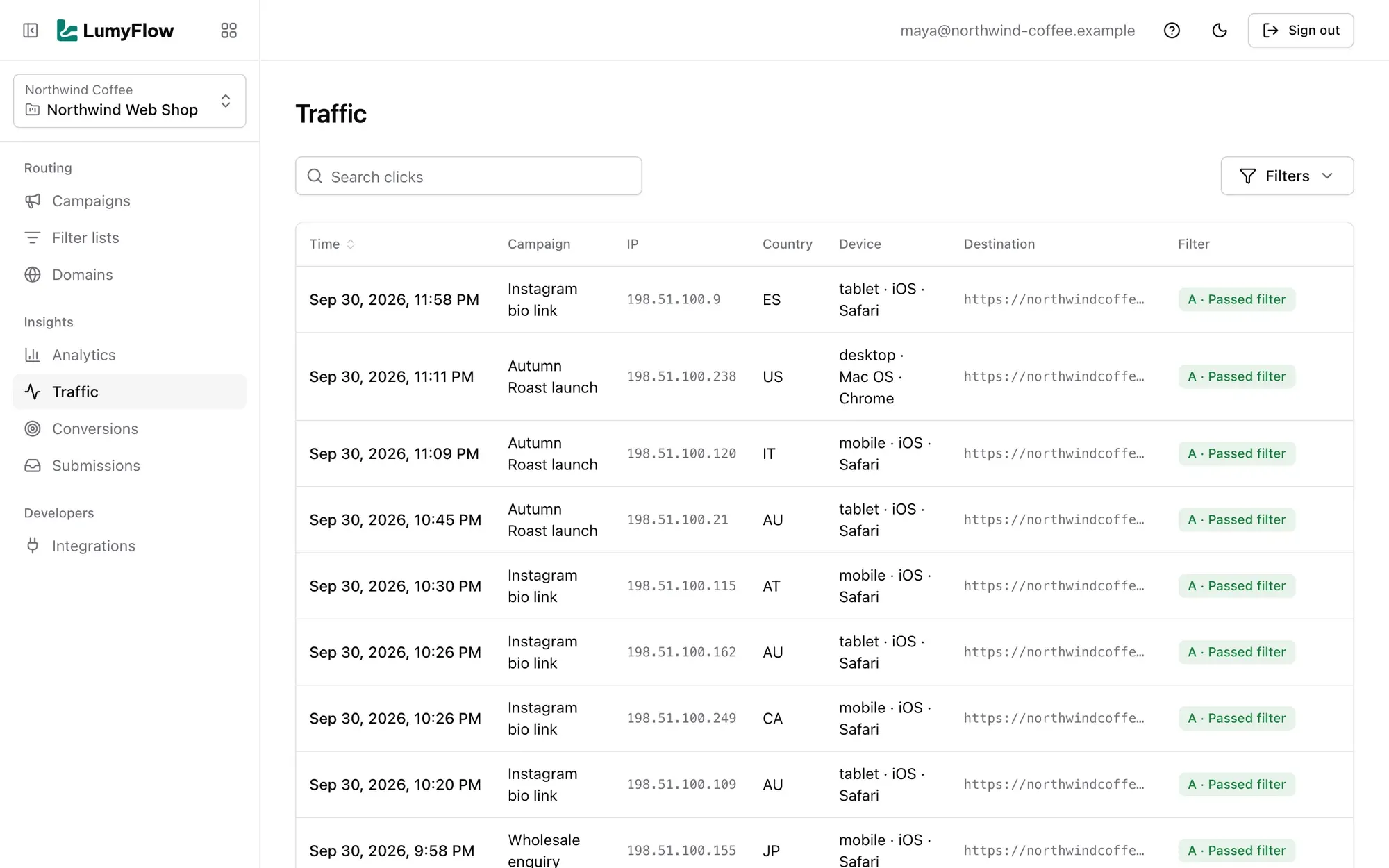
Task: Click the Wholesale enquiry campaign cell
Action: coord(544,850)
